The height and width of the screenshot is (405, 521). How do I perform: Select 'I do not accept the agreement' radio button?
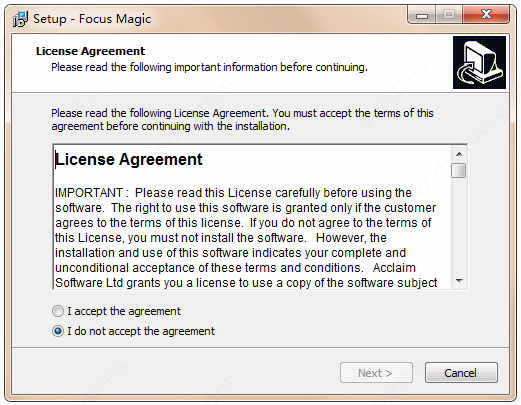(58, 331)
